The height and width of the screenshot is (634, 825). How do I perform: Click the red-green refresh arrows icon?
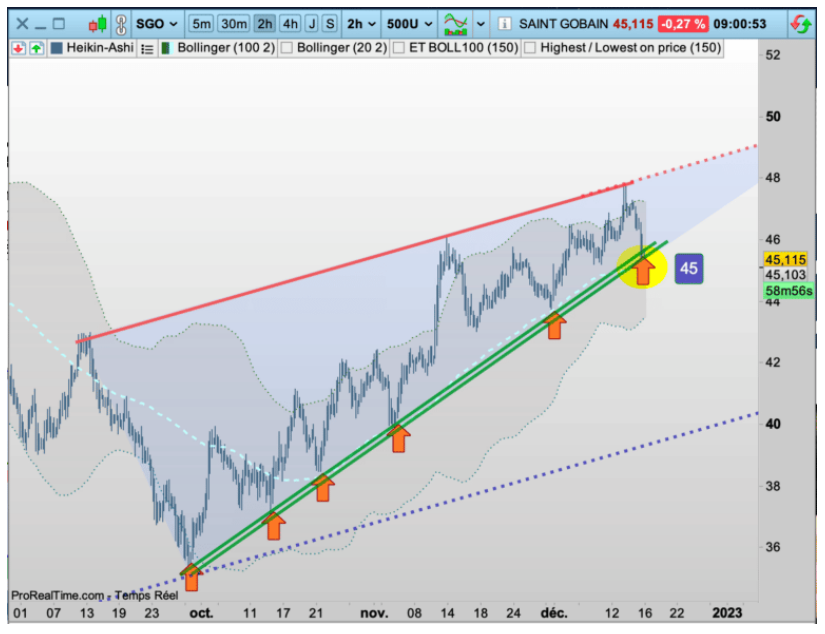[x=801, y=24]
